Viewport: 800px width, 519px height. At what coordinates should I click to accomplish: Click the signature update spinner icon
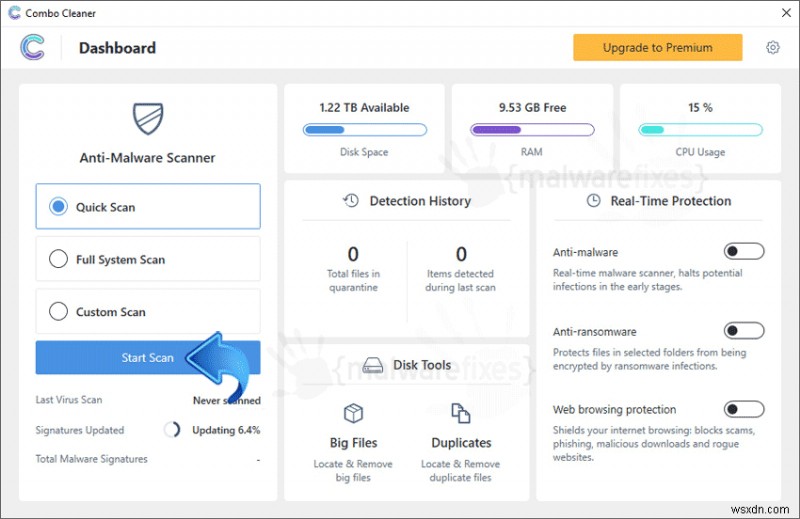click(172, 430)
